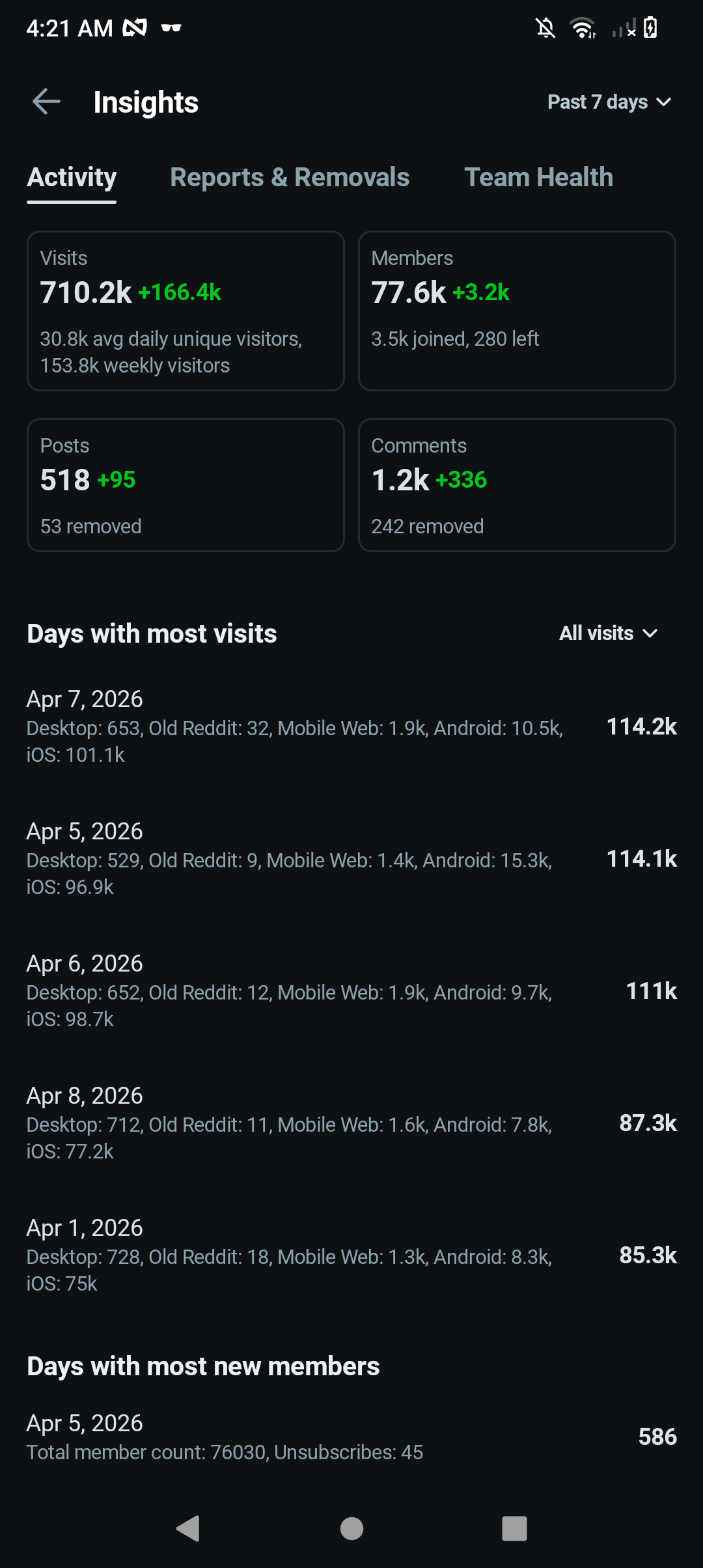This screenshot has width=703, height=1568.
Task: Tap the Apr 5 new members row
Action: 351,1437
